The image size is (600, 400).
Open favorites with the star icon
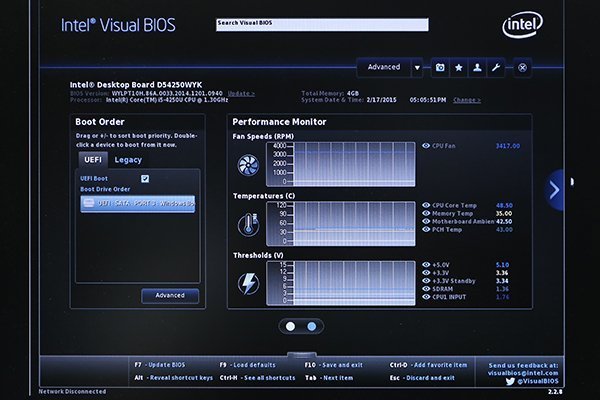pyautogui.click(x=458, y=67)
